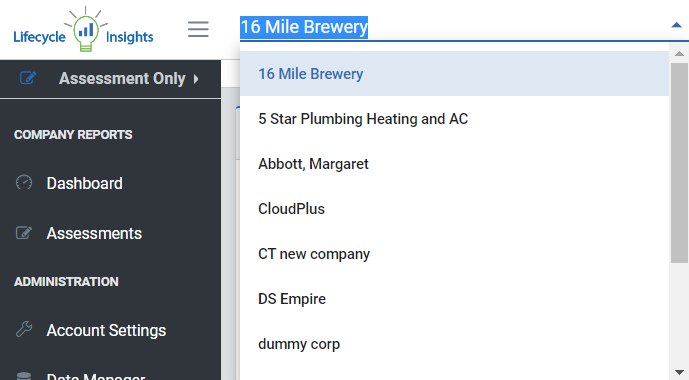Screen dimensions: 689x380
Task: Toggle the hamburger sidebar menu
Action: tap(198, 29)
